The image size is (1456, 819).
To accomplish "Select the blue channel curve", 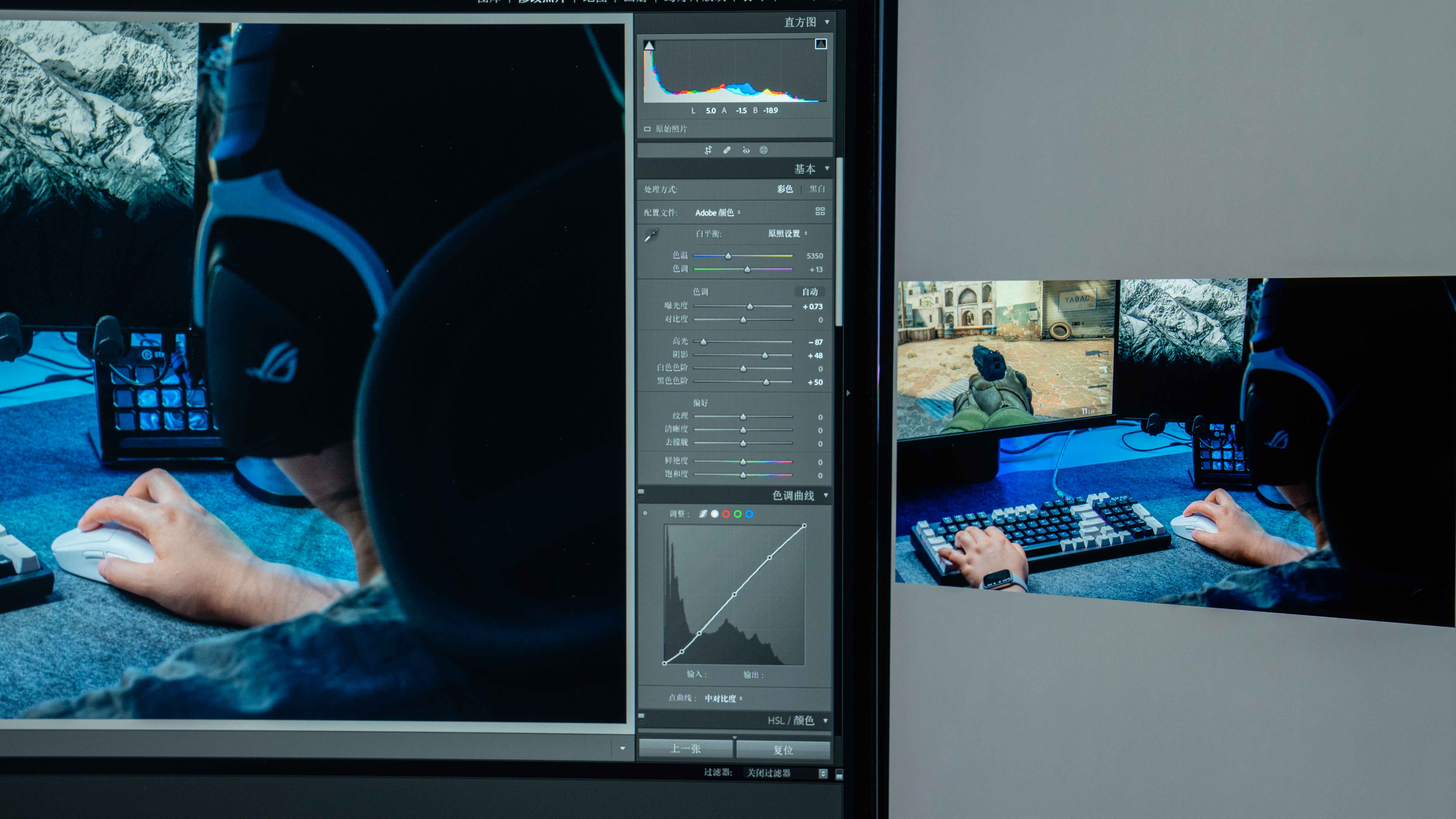I will (749, 514).
